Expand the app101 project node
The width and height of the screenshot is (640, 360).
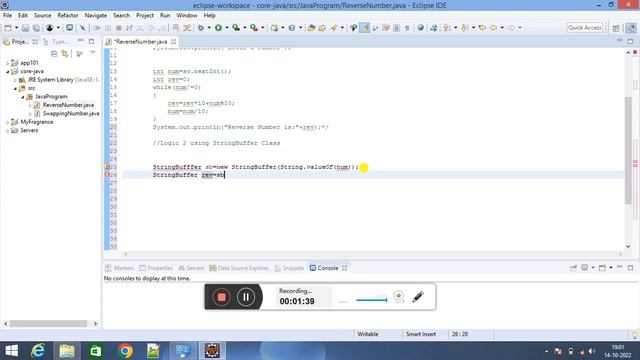point(7,63)
